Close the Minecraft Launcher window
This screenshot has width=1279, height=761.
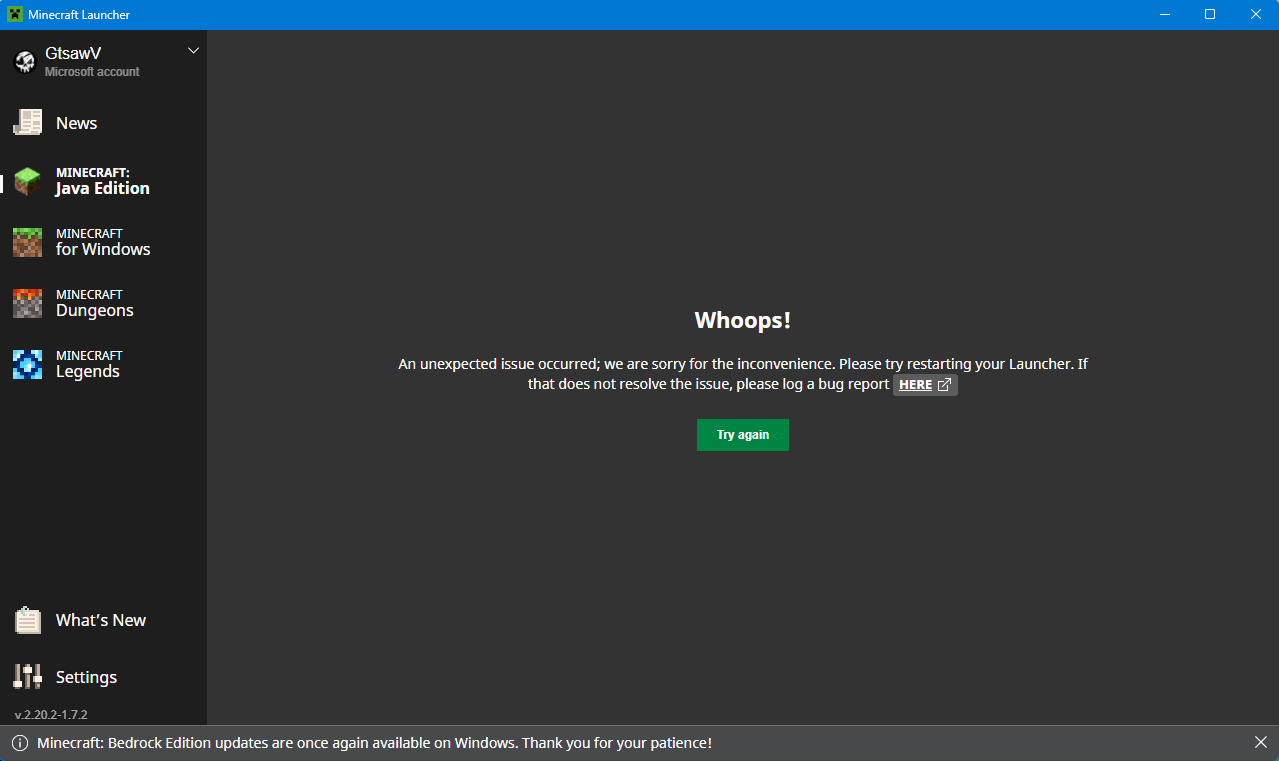coord(1256,14)
